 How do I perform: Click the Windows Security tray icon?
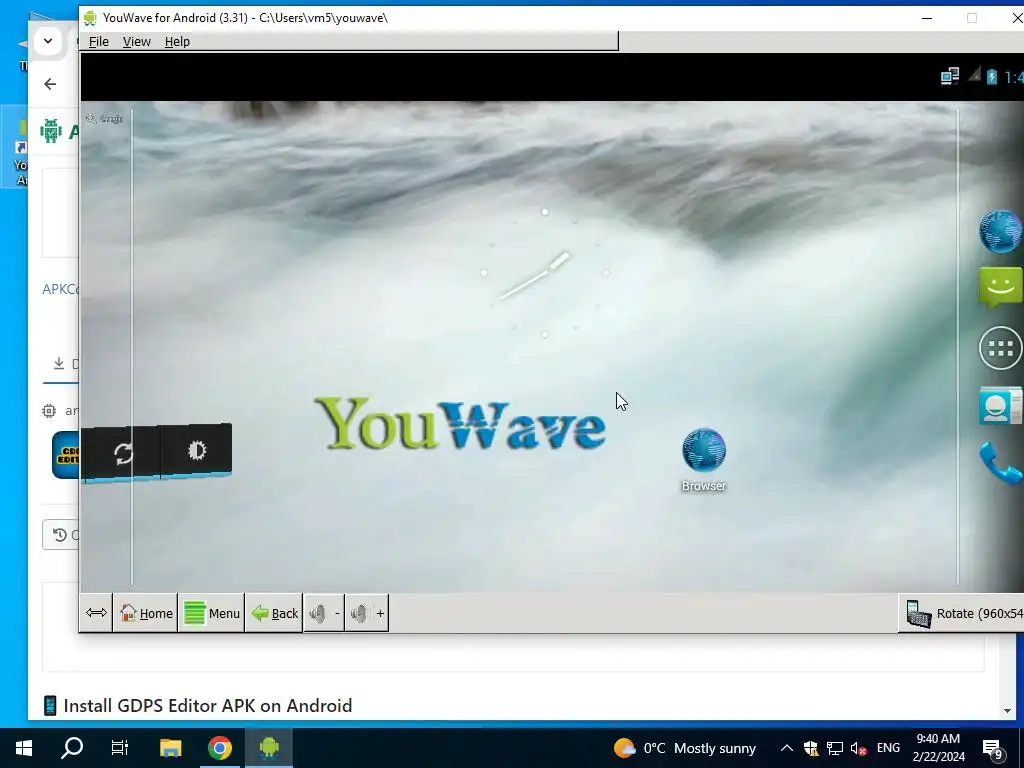(x=810, y=748)
